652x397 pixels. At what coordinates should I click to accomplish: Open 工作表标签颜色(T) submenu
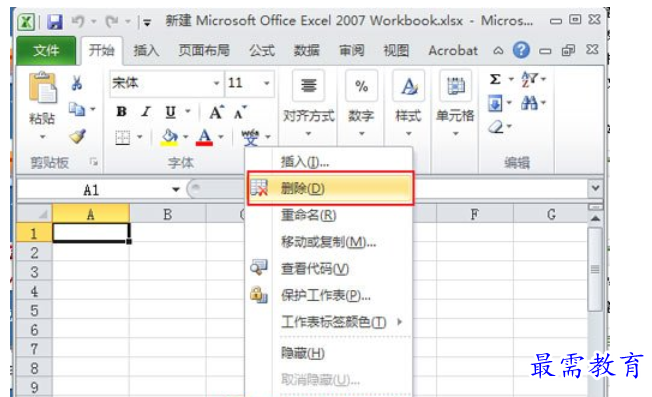(x=329, y=322)
